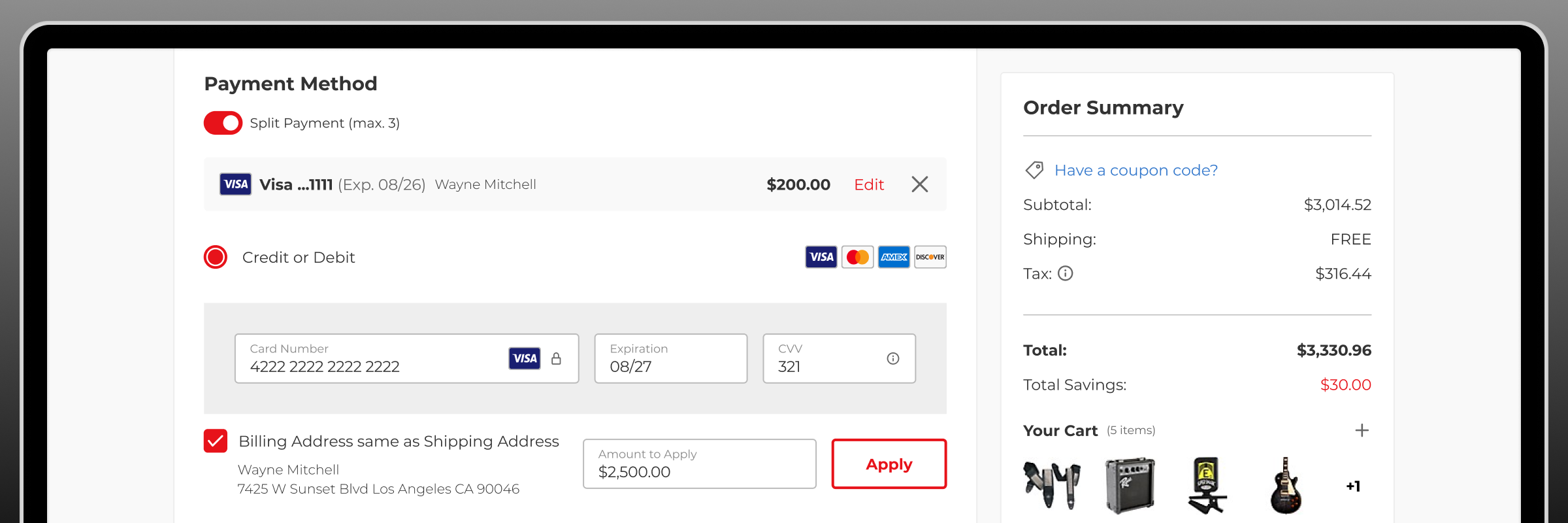Screen dimensions: 1568x523
Task: Click the Mastercard logo icon
Action: pyautogui.click(x=857, y=257)
